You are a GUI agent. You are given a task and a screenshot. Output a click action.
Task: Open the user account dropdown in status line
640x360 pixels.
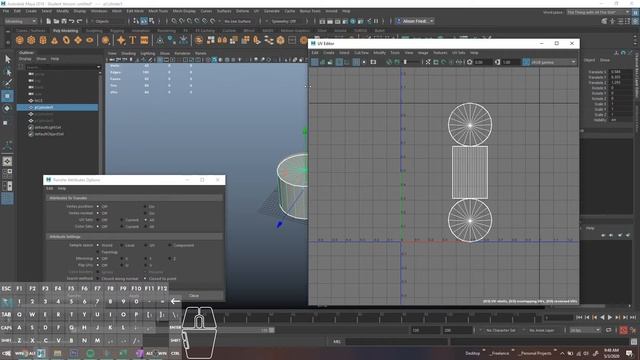tap(415, 21)
